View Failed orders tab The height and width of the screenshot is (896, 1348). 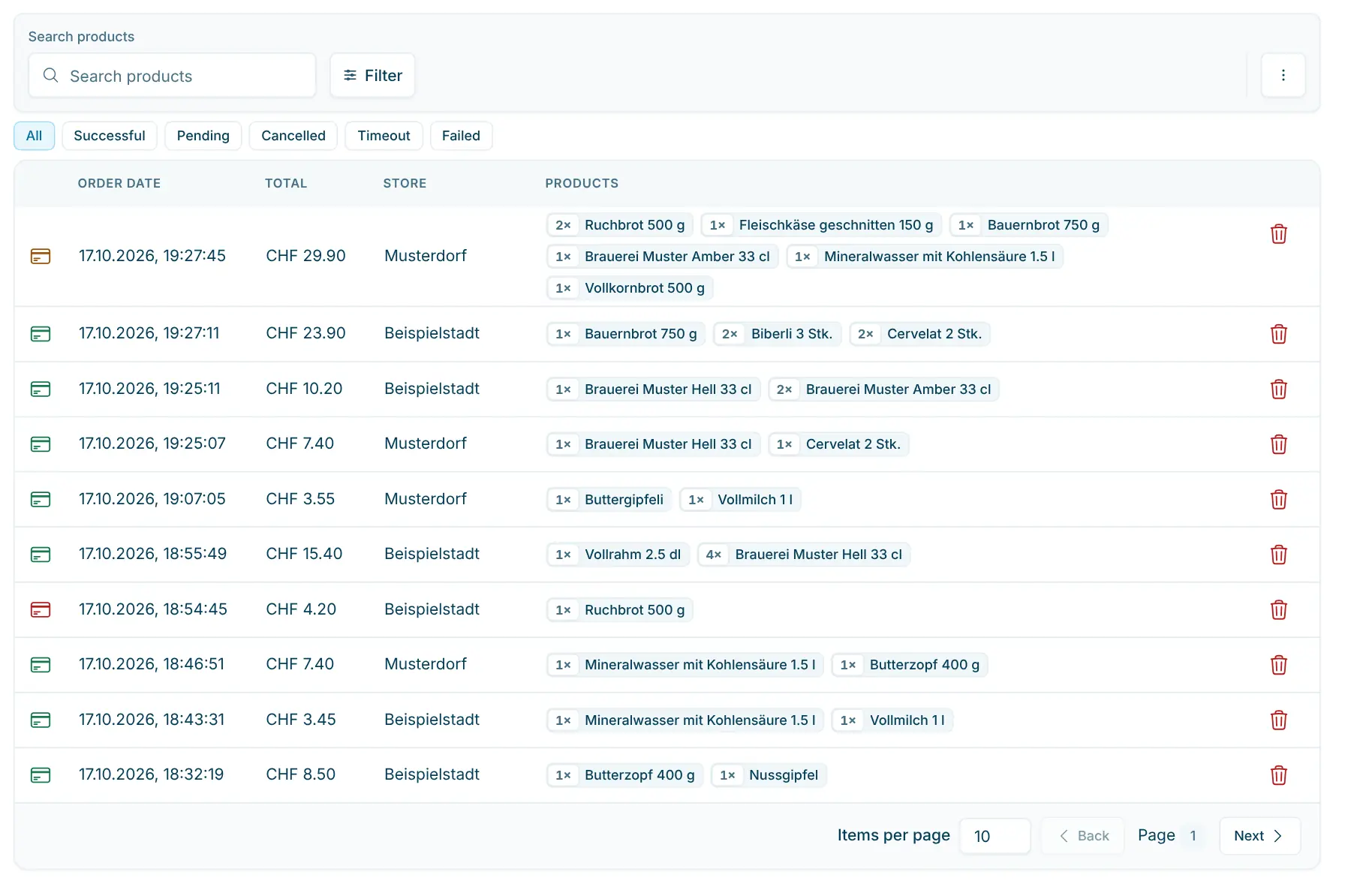461,136
